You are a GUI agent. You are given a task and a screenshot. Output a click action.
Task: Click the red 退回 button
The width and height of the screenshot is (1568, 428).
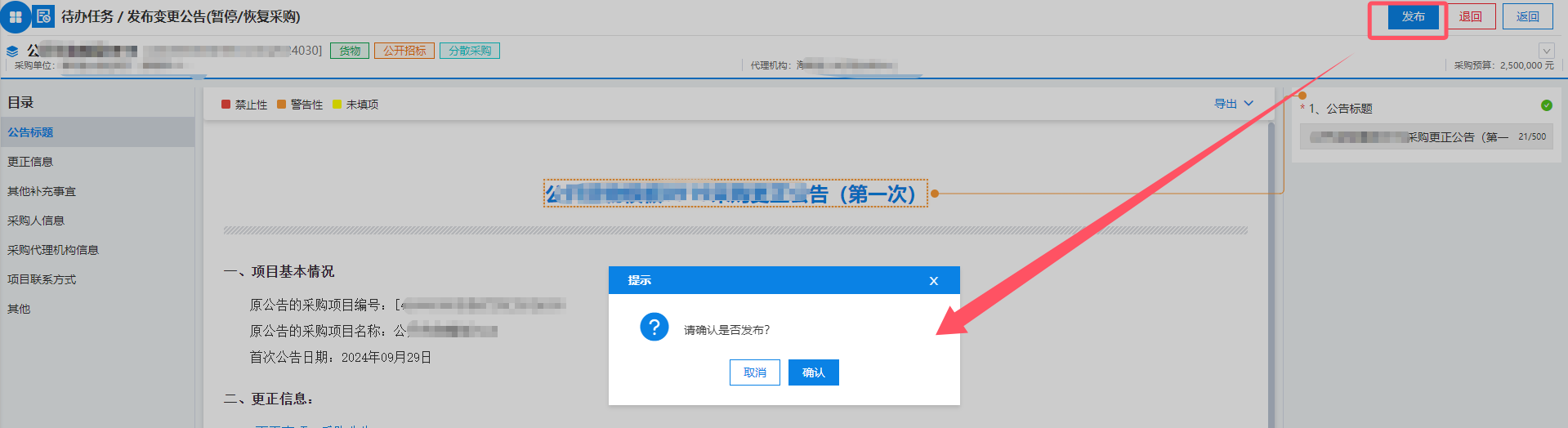point(1471,16)
